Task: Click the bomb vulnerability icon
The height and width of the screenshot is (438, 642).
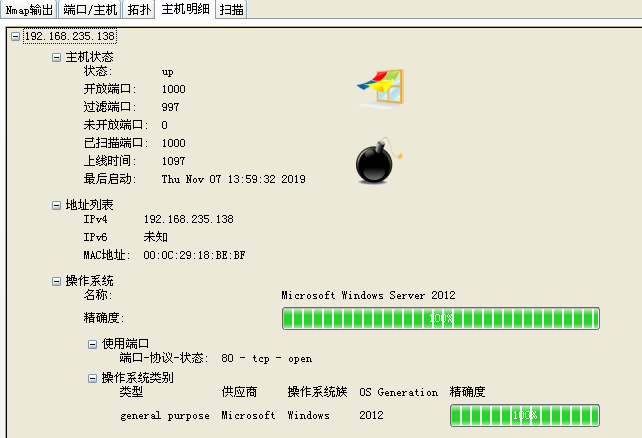Action: [378, 162]
